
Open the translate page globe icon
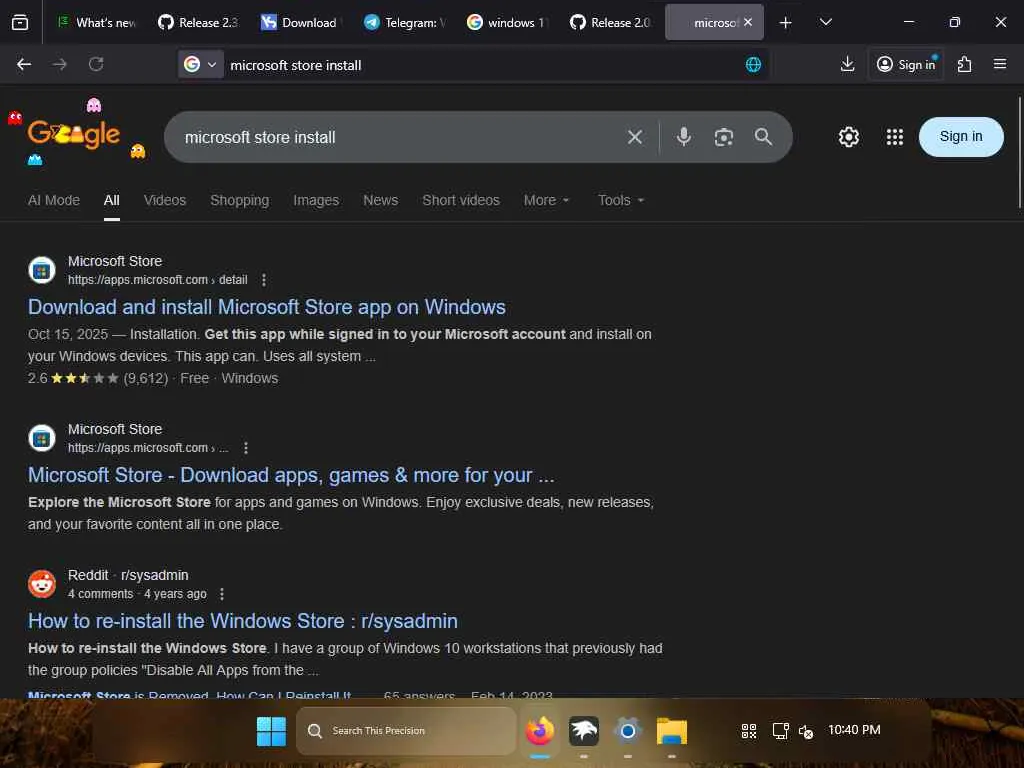click(x=753, y=65)
